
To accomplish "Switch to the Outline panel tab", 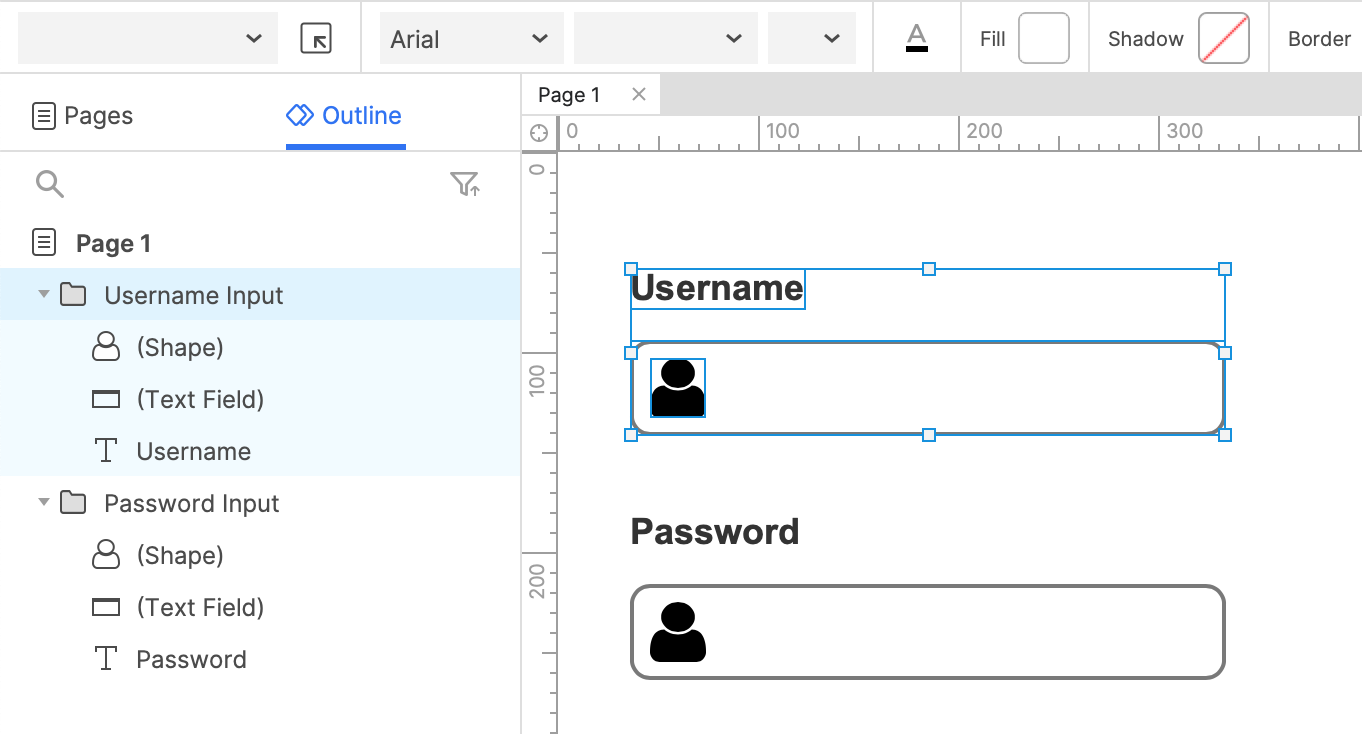I will [344, 115].
